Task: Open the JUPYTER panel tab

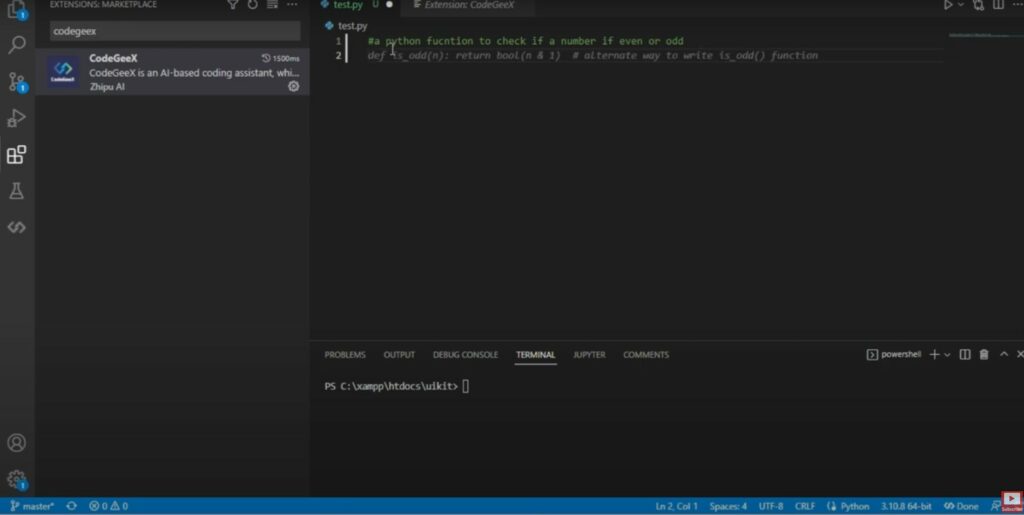Action: (589, 355)
